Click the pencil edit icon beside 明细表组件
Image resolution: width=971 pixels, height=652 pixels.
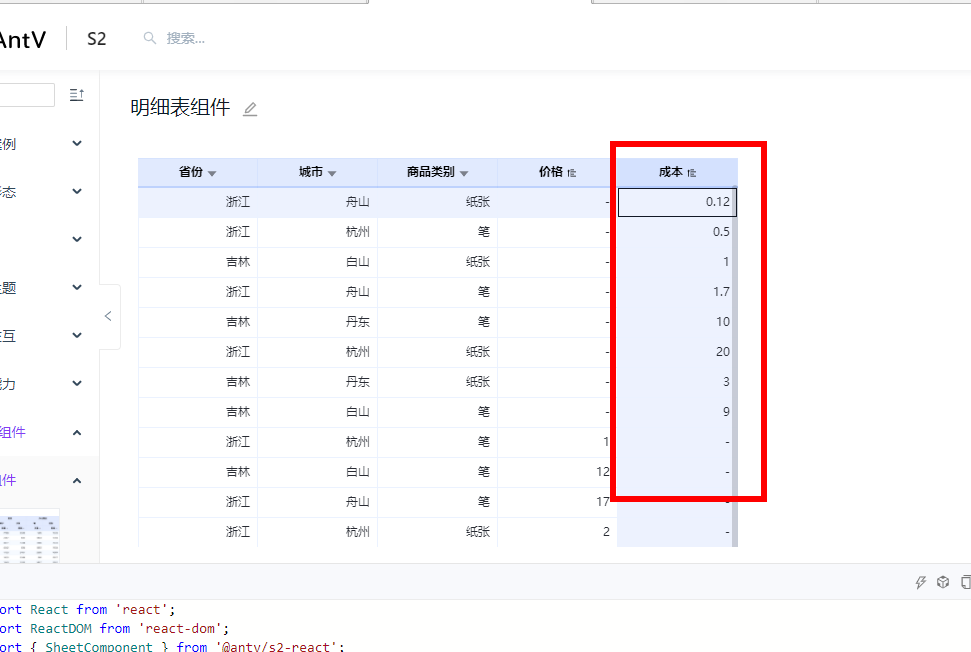coord(250,108)
